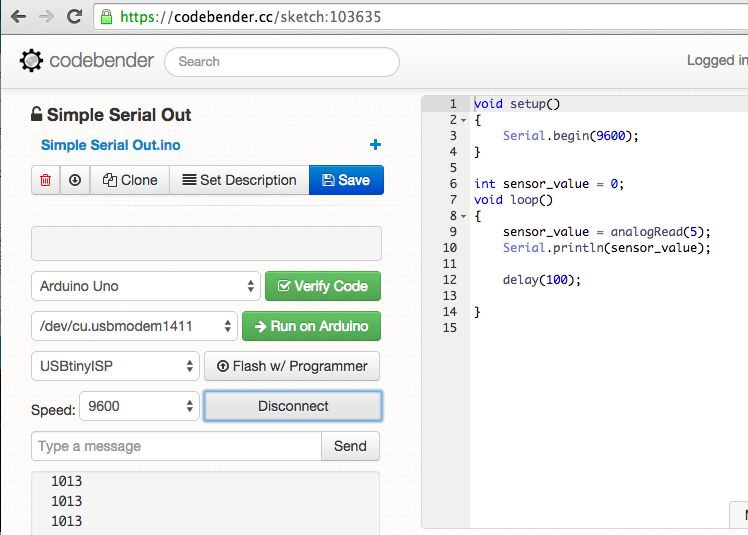Disconnect the serial monitor
The width and height of the screenshot is (748, 535).
(x=292, y=406)
